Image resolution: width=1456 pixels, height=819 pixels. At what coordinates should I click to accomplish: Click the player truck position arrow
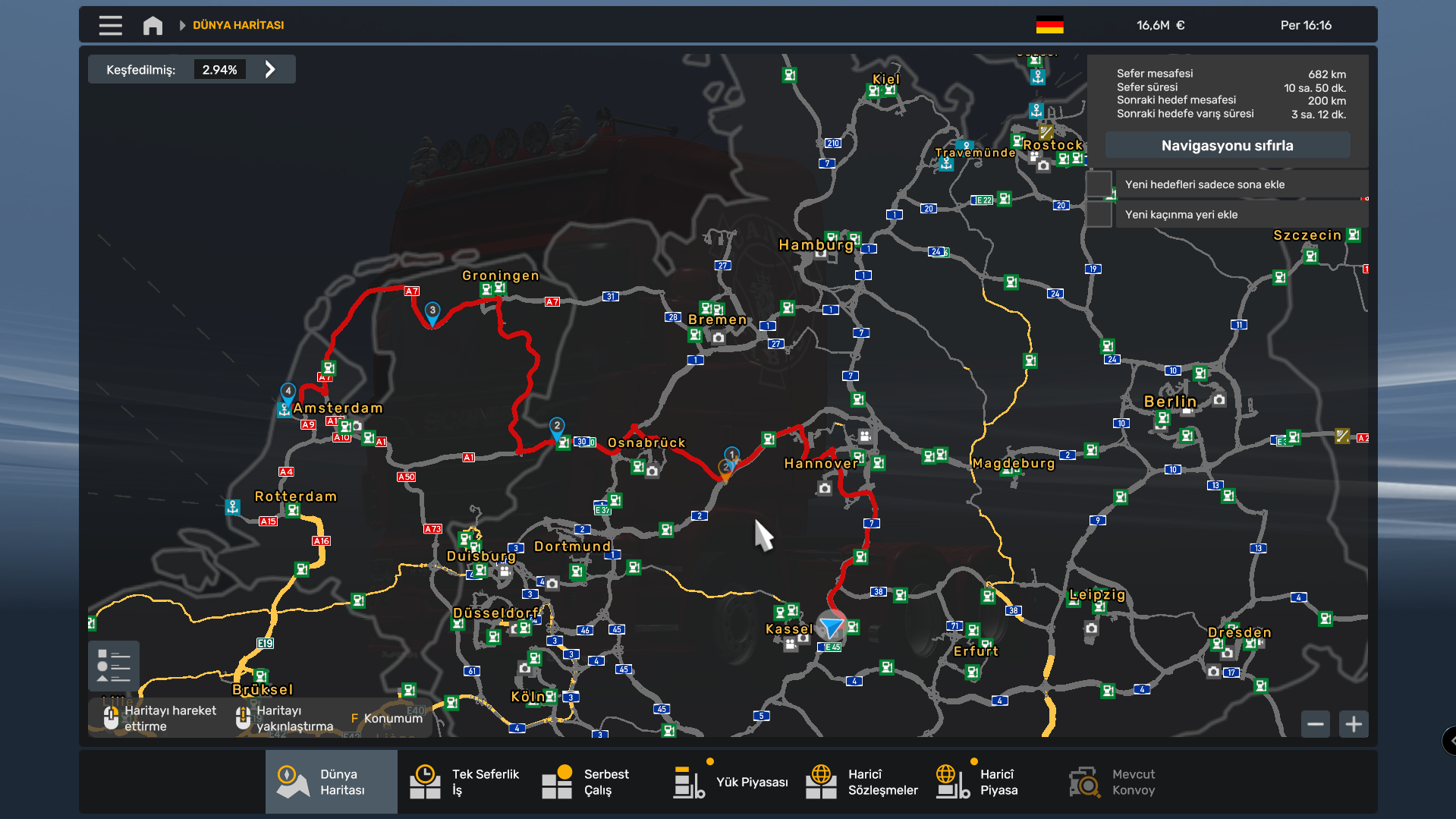[832, 627]
